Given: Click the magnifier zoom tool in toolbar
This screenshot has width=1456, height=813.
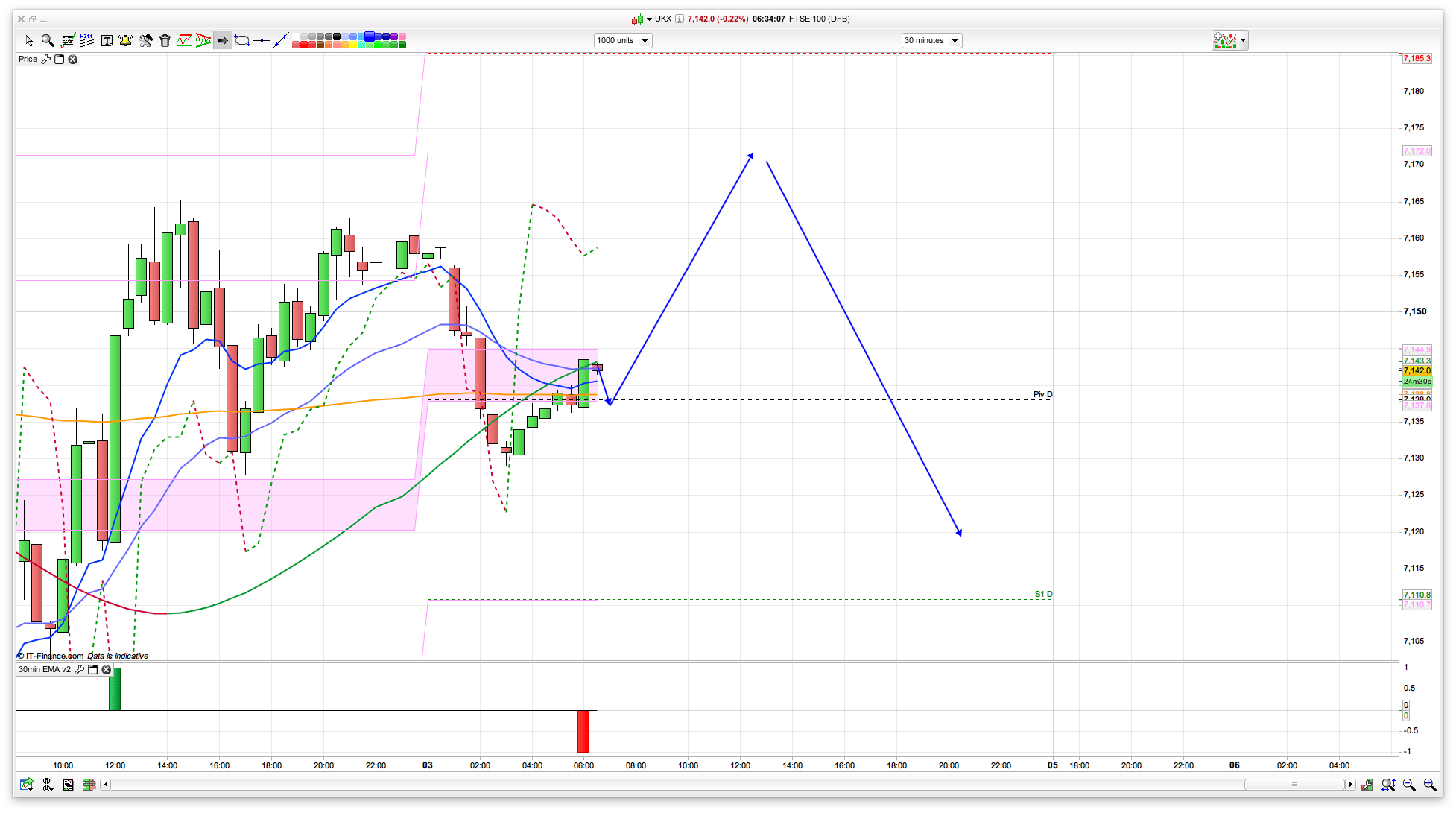Looking at the screenshot, I should pos(48,40).
